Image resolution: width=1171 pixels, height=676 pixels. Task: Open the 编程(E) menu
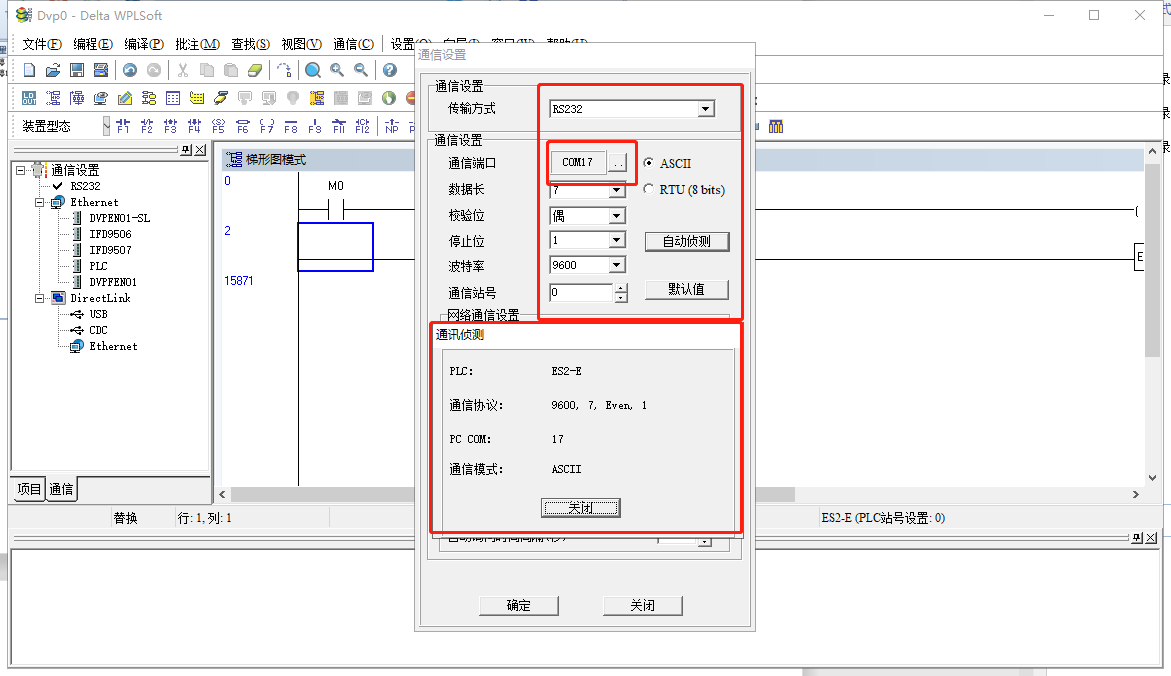coord(93,44)
